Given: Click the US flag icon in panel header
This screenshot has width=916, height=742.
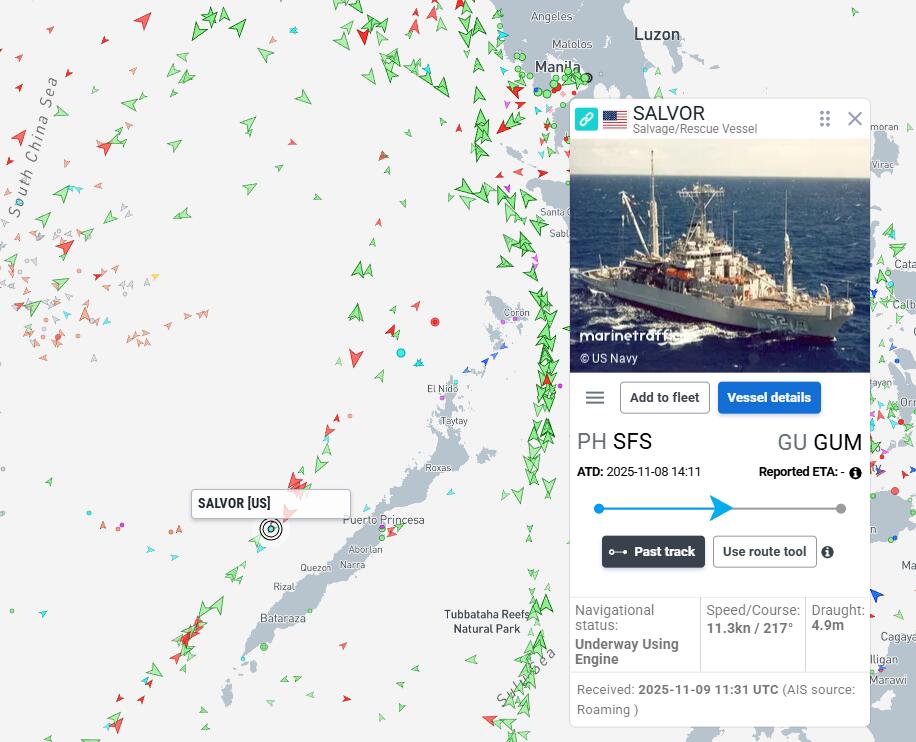Looking at the screenshot, I should (615, 120).
